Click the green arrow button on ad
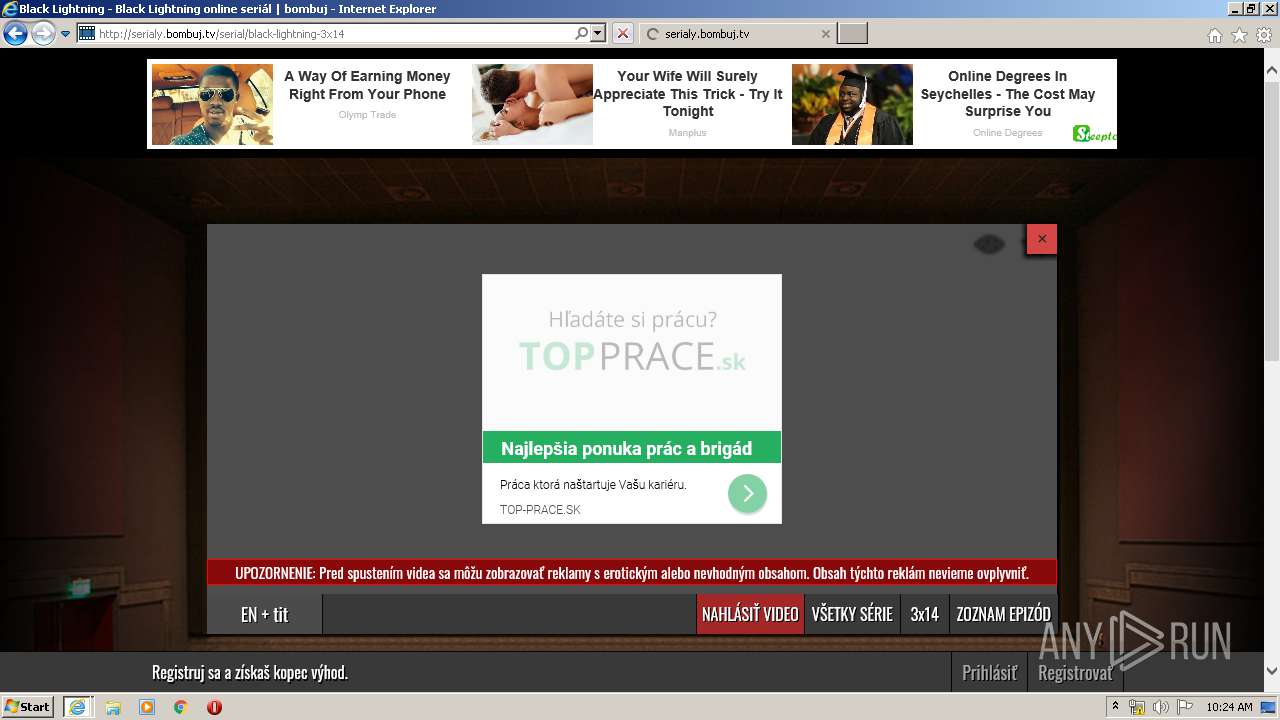Image resolution: width=1280 pixels, height=720 pixels. click(x=747, y=493)
